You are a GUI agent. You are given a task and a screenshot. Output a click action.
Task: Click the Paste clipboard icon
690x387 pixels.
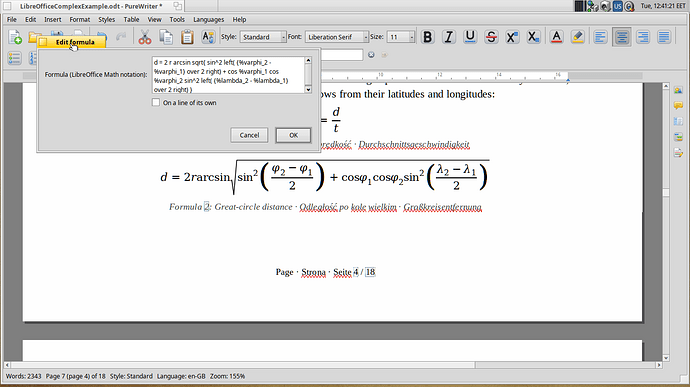point(187,37)
